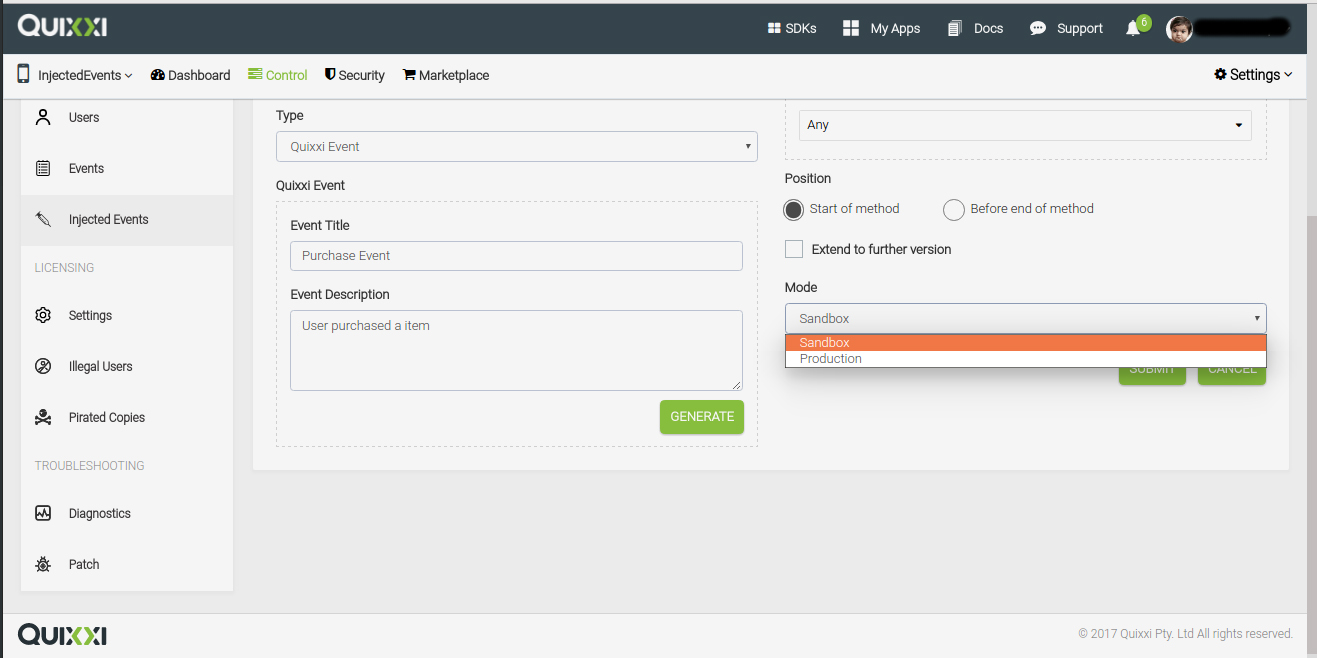This screenshot has height=658, width=1317.
Task: Click the Pirated Copies skull icon
Action: click(43, 417)
